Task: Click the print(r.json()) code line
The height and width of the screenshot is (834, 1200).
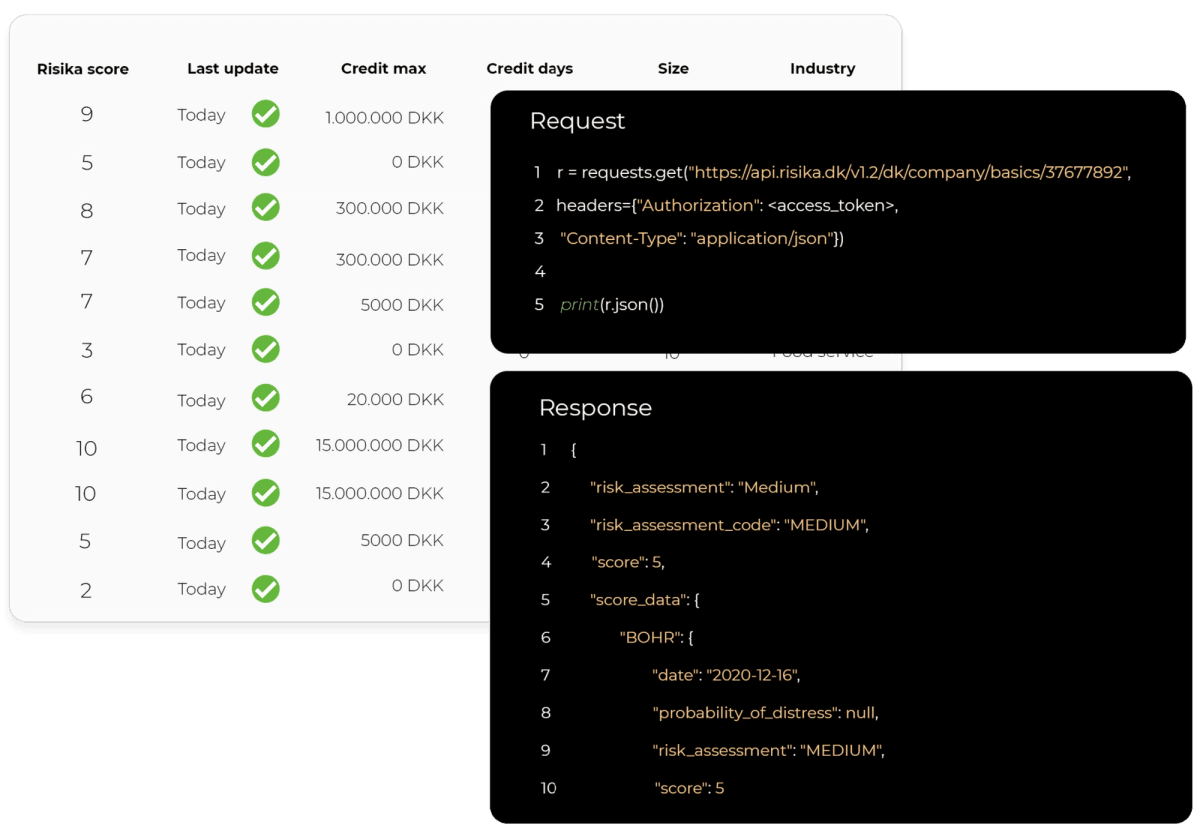Action: click(x=612, y=305)
